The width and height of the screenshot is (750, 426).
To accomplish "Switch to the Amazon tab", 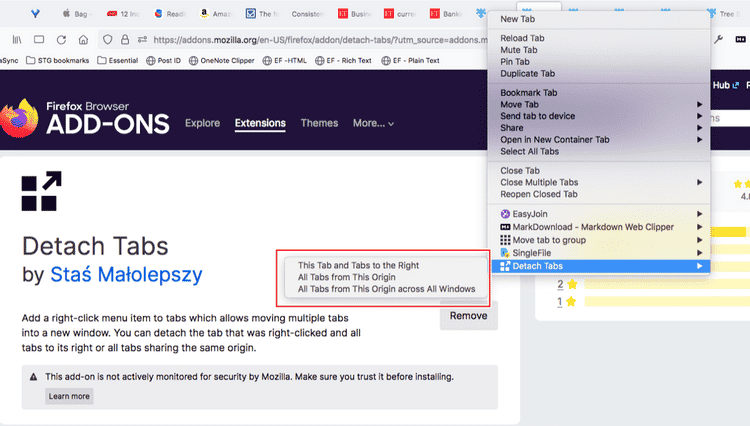I will (215, 14).
